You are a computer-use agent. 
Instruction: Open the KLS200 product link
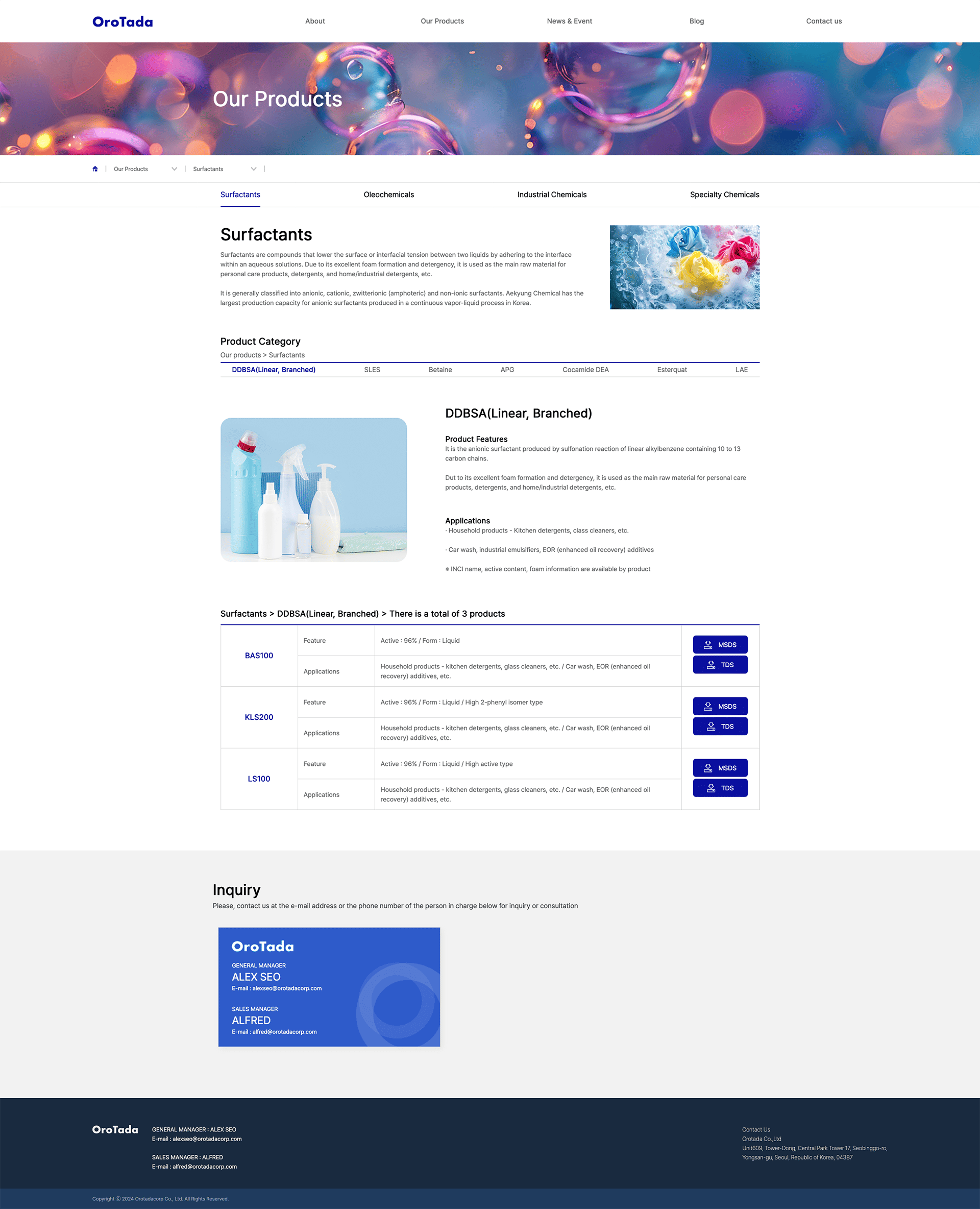tap(259, 717)
